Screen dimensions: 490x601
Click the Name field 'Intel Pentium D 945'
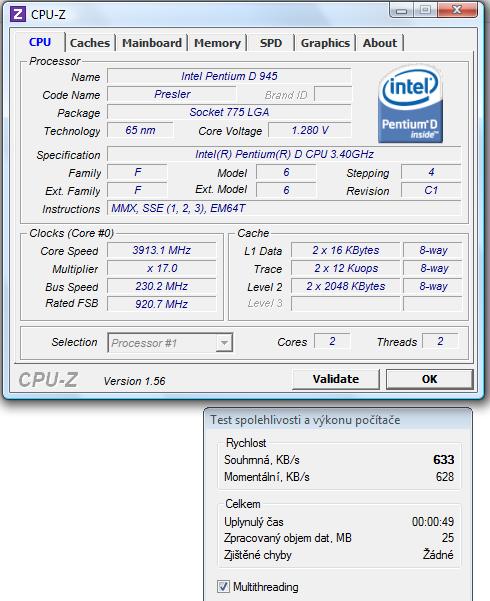(229, 76)
